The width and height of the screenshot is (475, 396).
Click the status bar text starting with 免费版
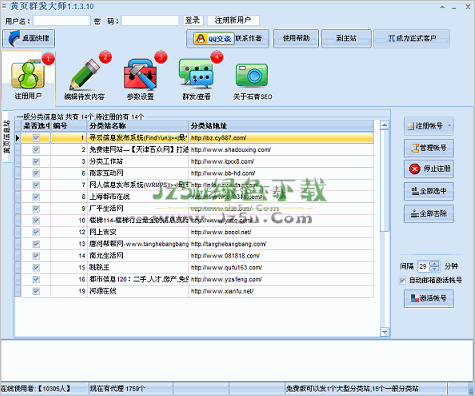click(353, 389)
